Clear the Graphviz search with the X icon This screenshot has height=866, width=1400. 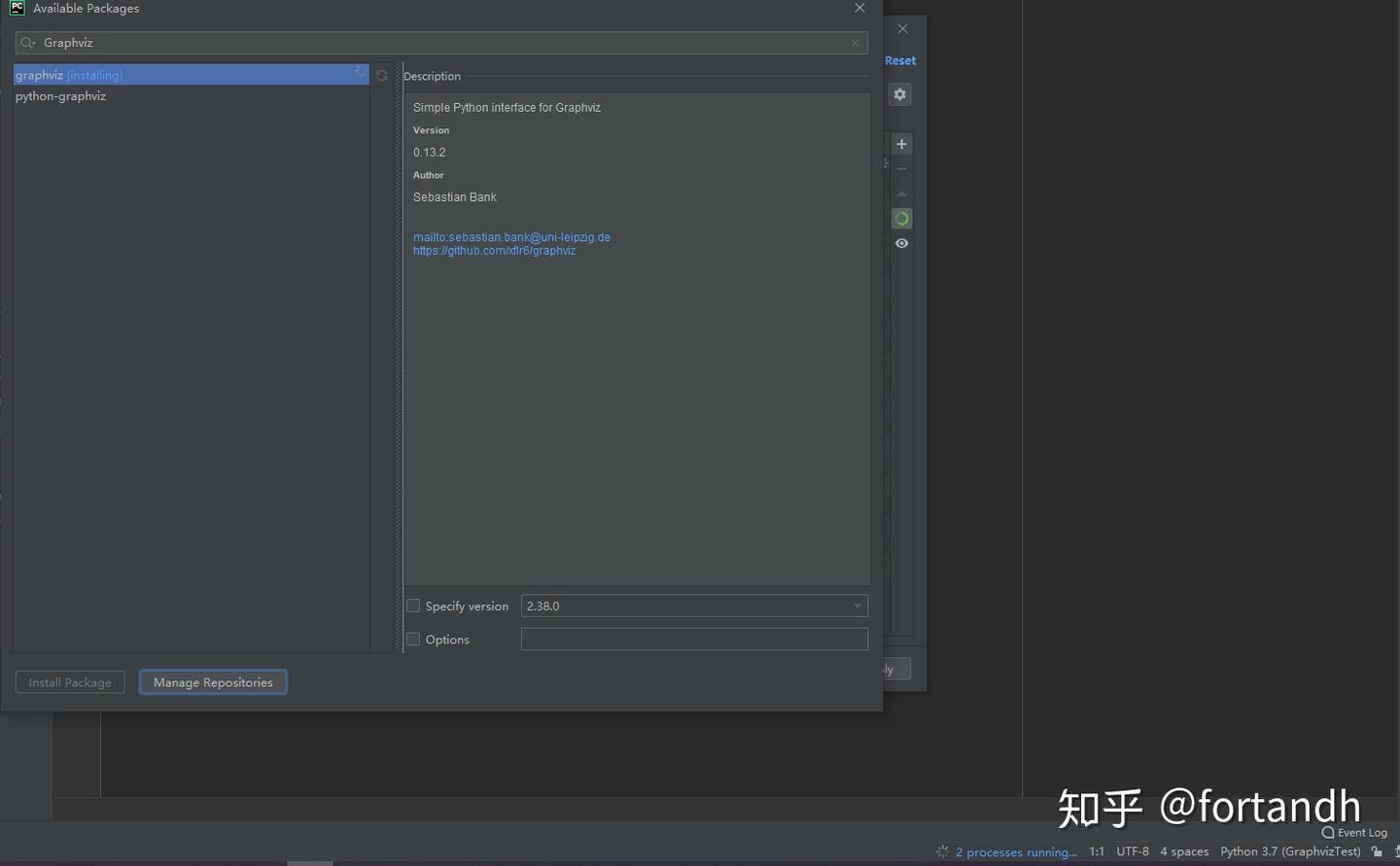[855, 43]
